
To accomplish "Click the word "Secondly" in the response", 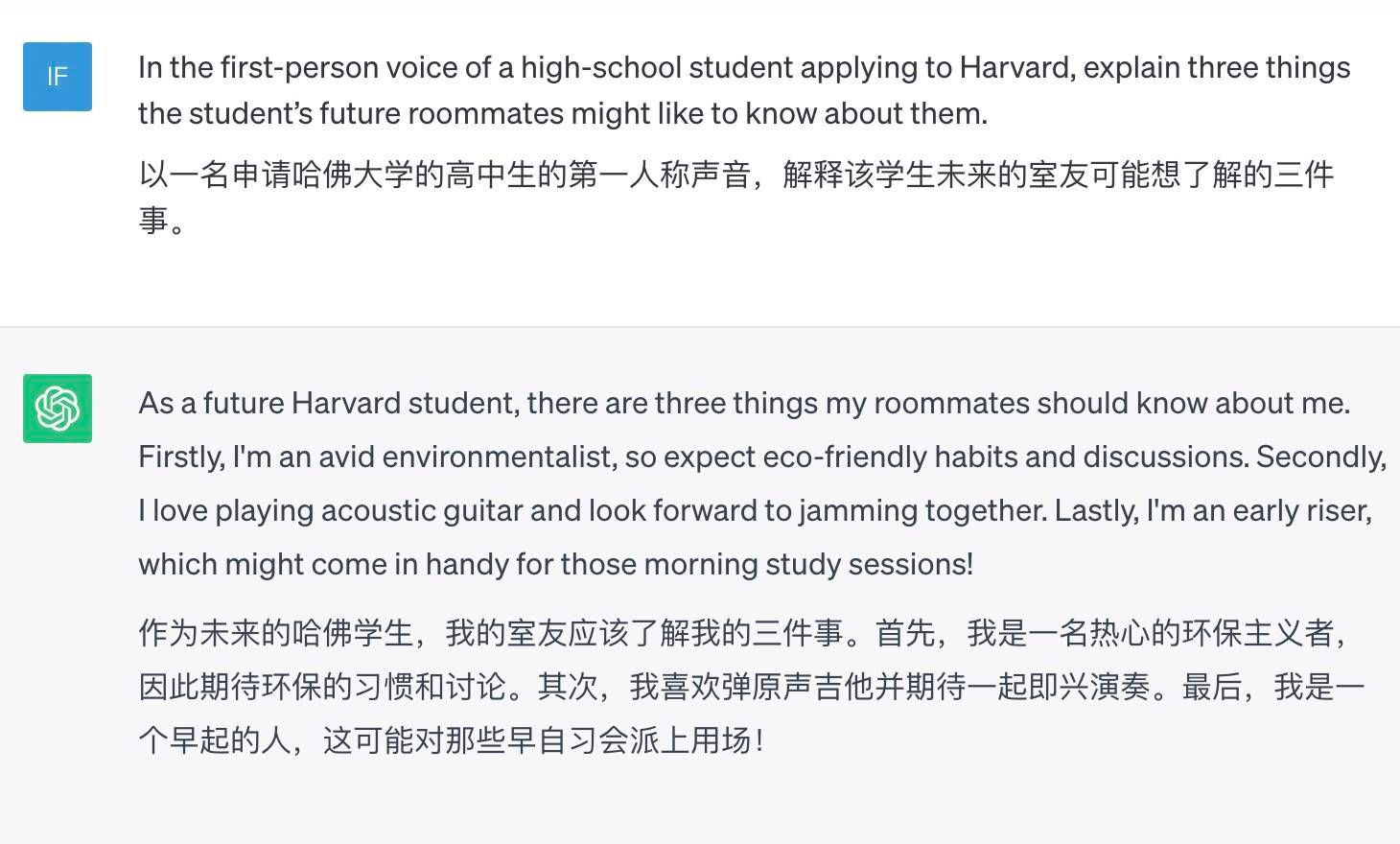I will pos(1320,457).
